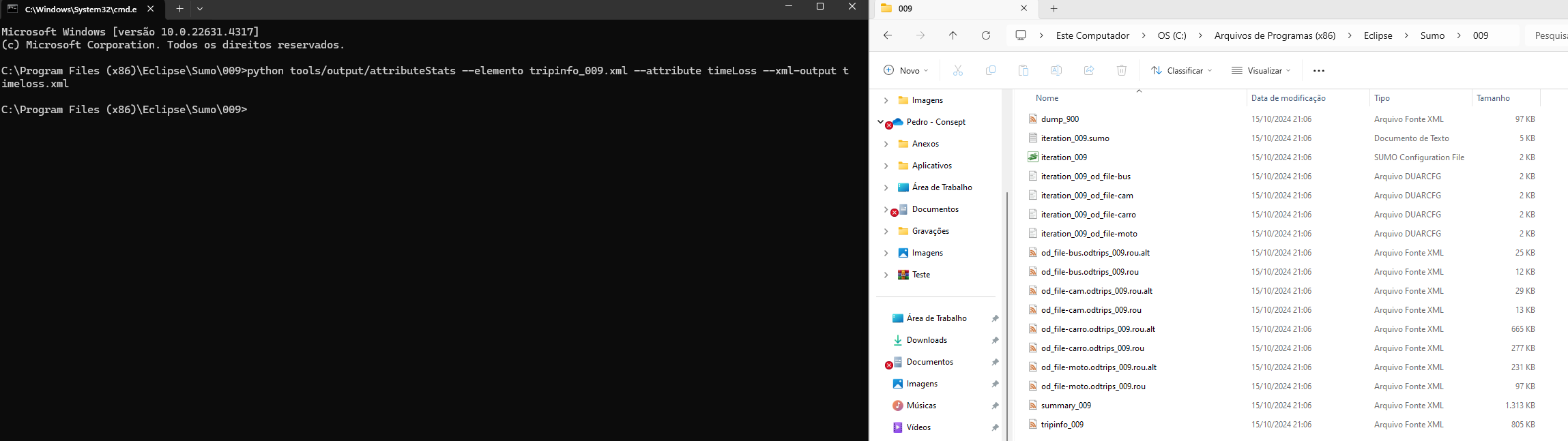Image resolution: width=1568 pixels, height=441 pixels.
Task: Refresh the 009 folder view
Action: coord(985,35)
